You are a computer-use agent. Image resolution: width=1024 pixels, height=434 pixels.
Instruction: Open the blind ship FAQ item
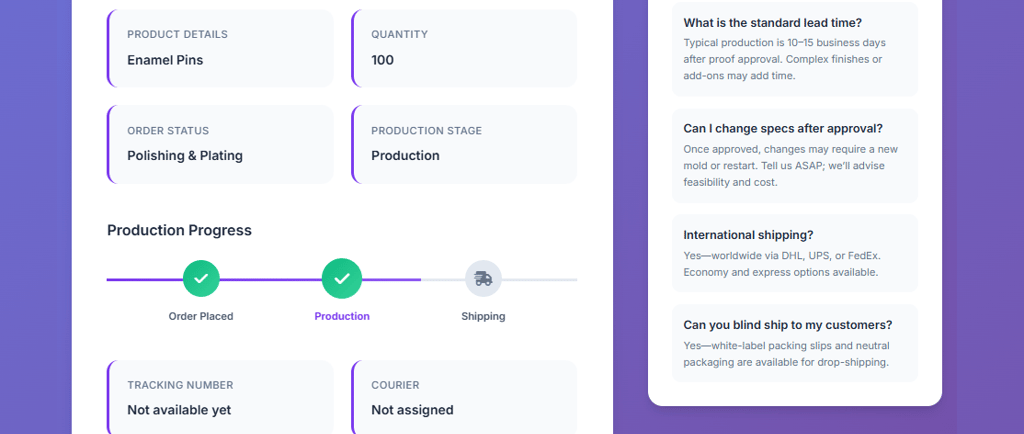pyautogui.click(x=788, y=325)
